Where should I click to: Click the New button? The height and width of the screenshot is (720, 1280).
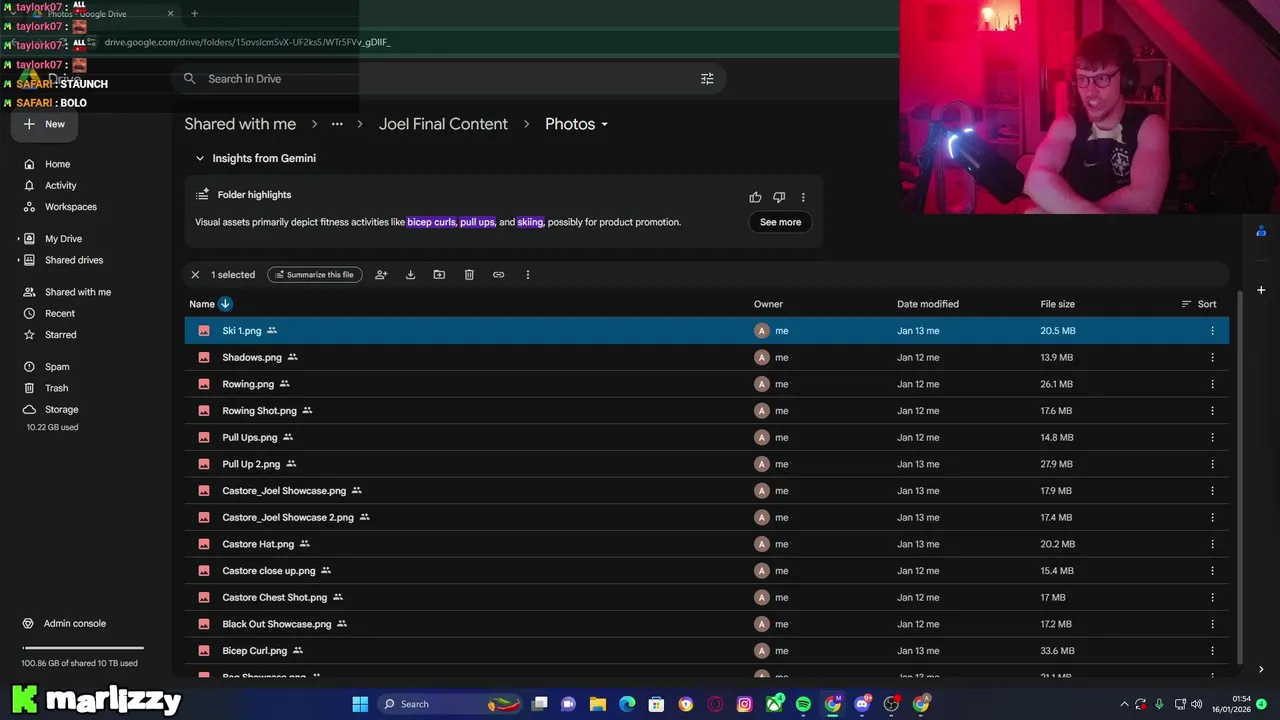(45, 124)
